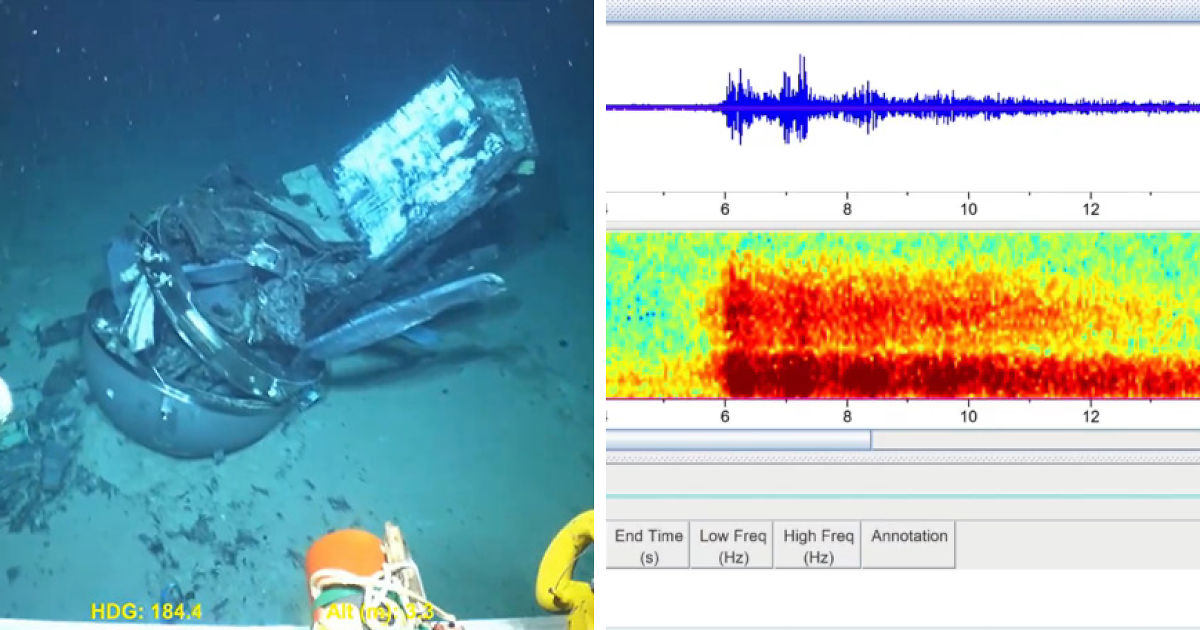Click the "6" label on the waveform time axis
The image size is (1200, 630).
point(724,210)
